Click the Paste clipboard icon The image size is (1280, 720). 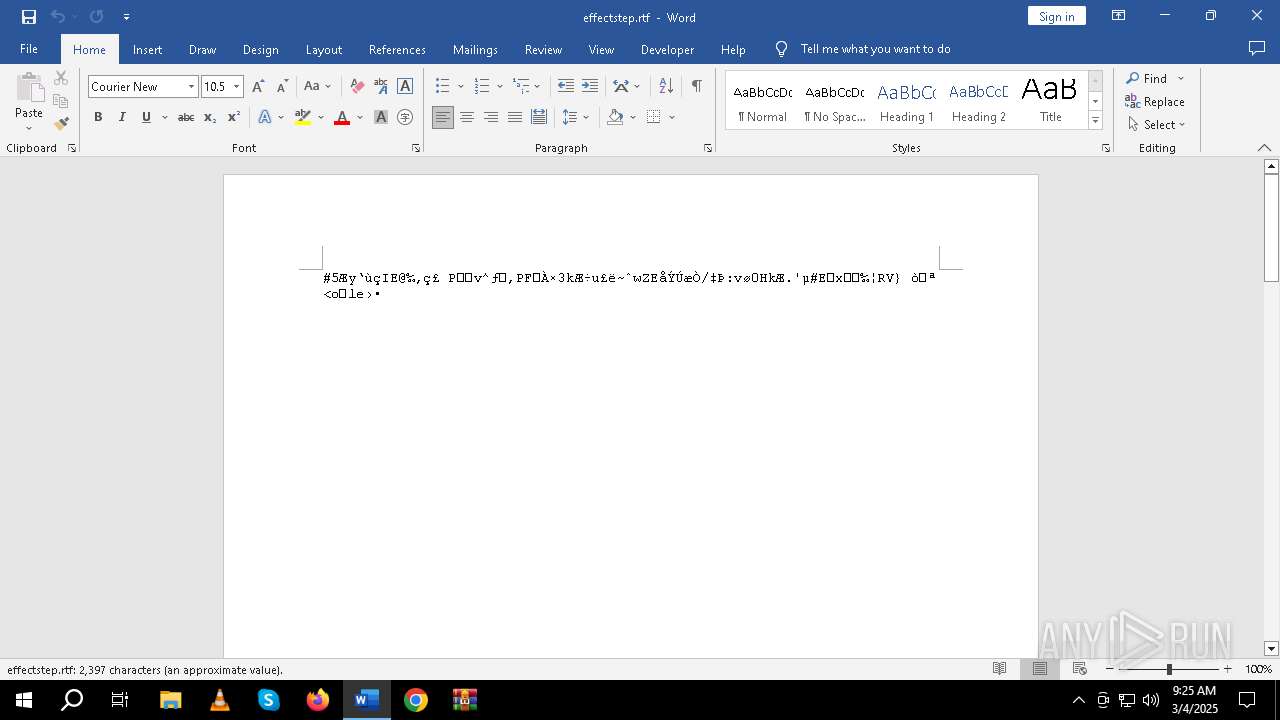pos(29,90)
